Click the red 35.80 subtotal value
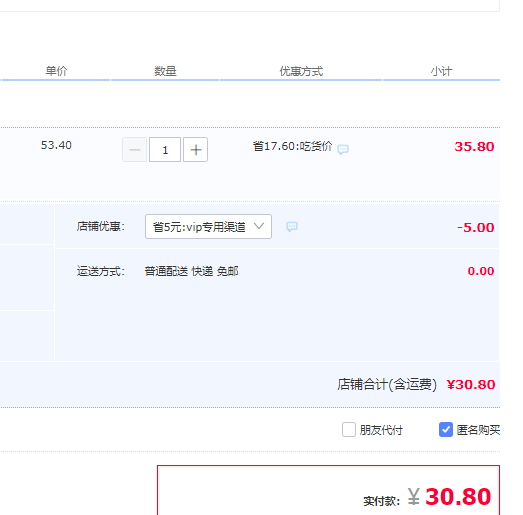This screenshot has height=515, width=523. tap(474, 146)
